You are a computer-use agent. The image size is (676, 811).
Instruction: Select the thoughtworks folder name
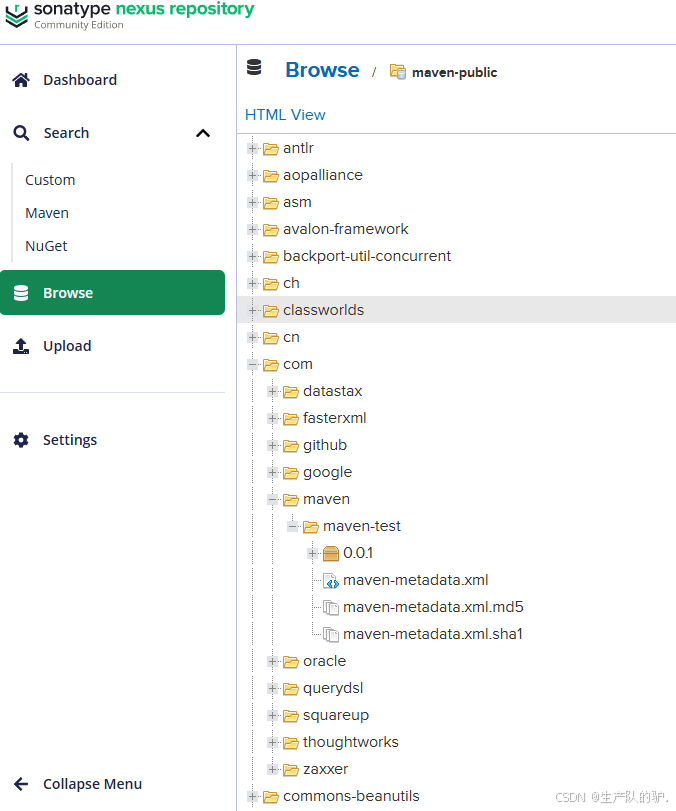click(351, 742)
